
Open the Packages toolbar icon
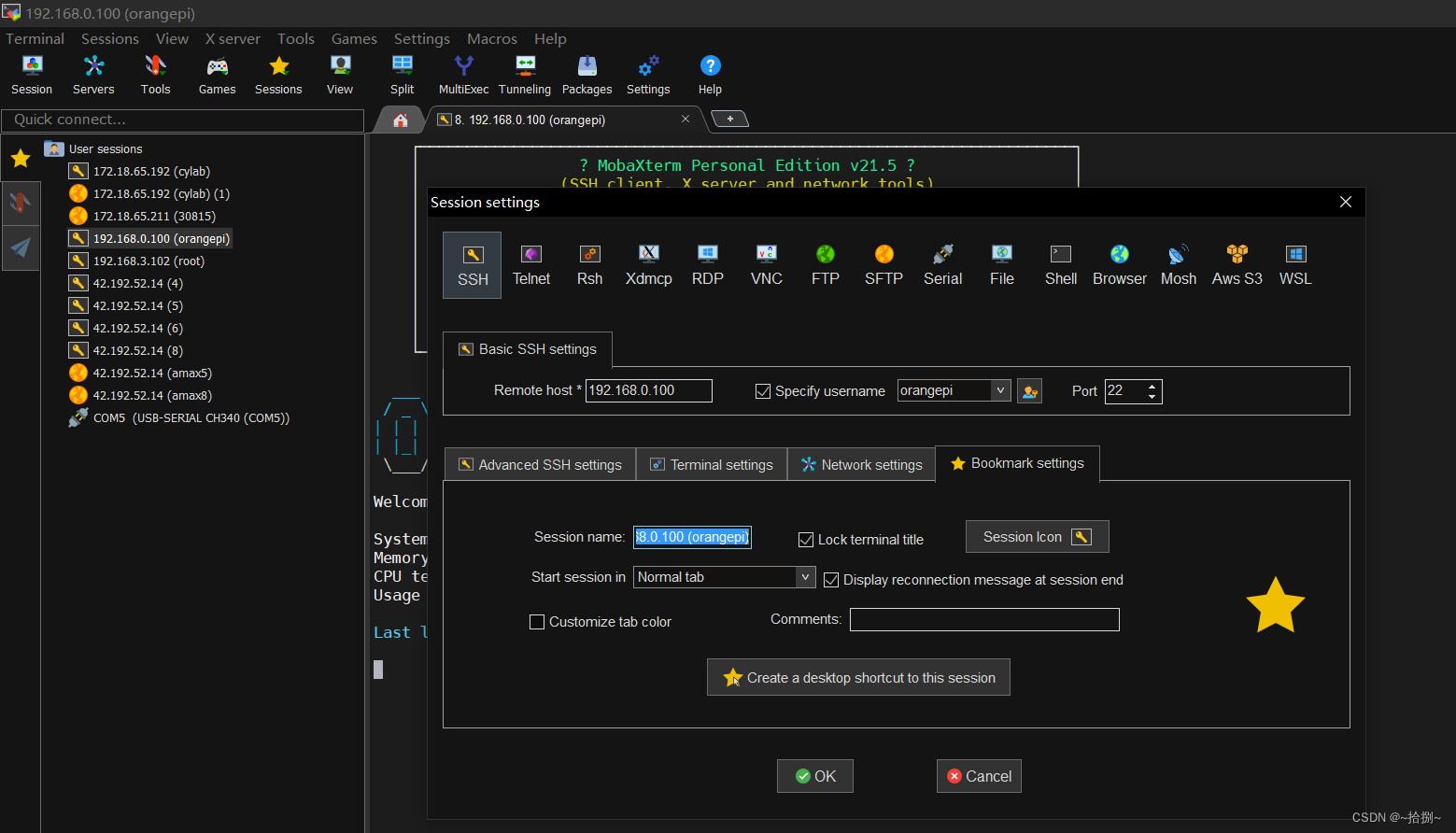(x=587, y=75)
